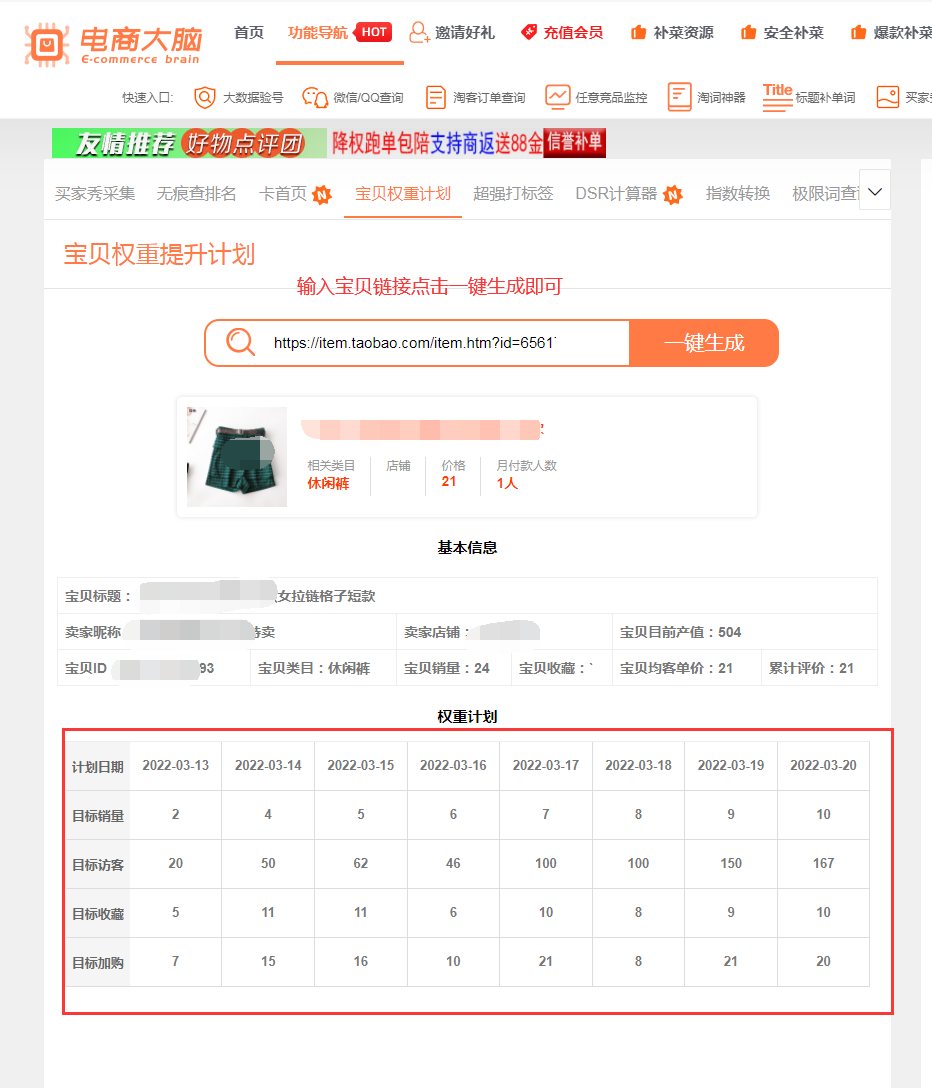
Task: Click the 充值会员 diamond icon
Action: (528, 32)
